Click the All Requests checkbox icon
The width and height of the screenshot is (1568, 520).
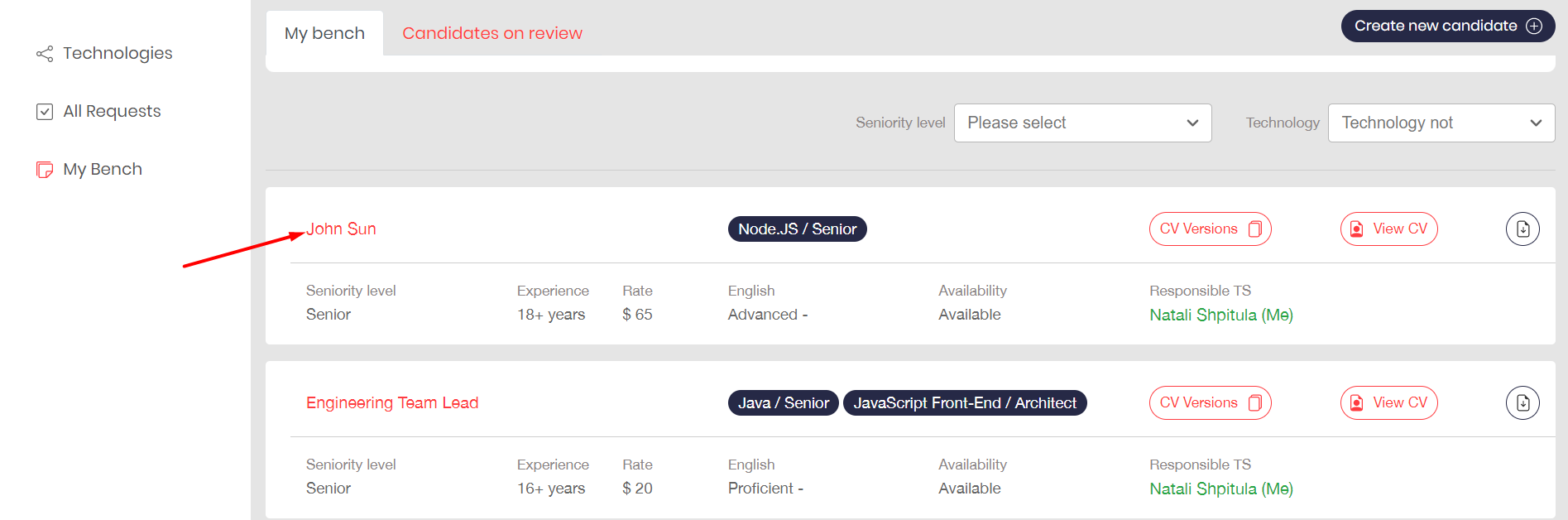[x=45, y=112]
